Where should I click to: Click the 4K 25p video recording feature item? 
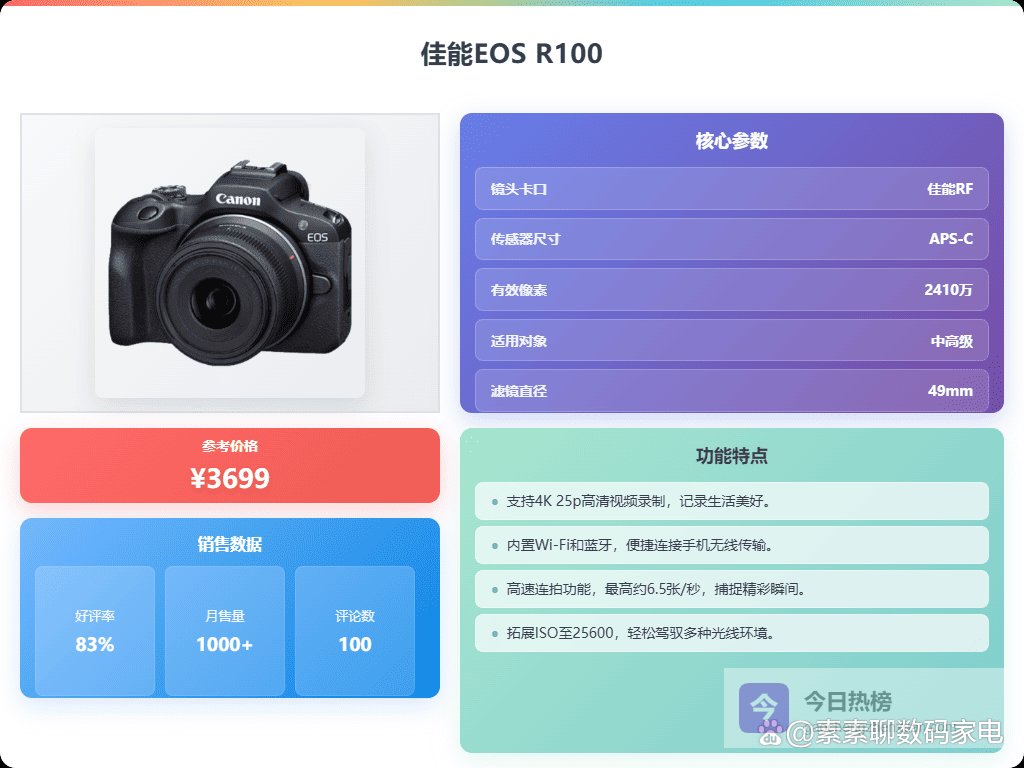[x=731, y=501]
